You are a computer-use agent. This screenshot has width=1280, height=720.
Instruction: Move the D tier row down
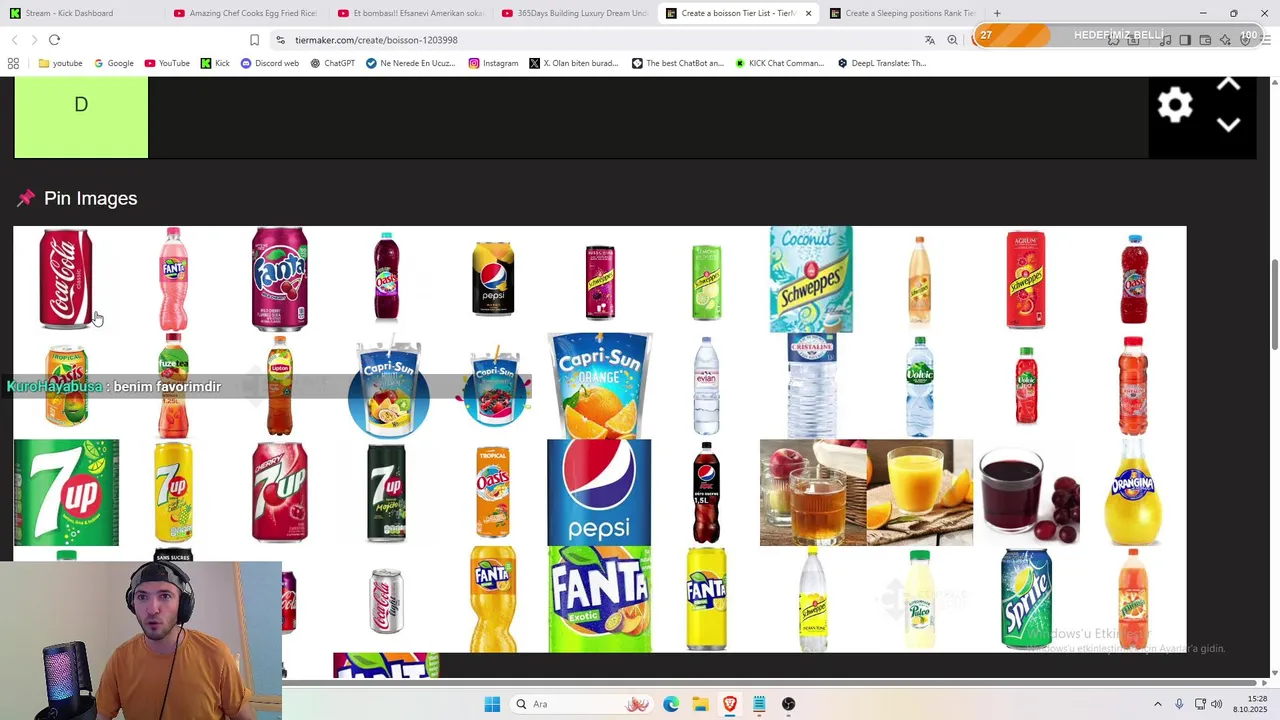1228,125
